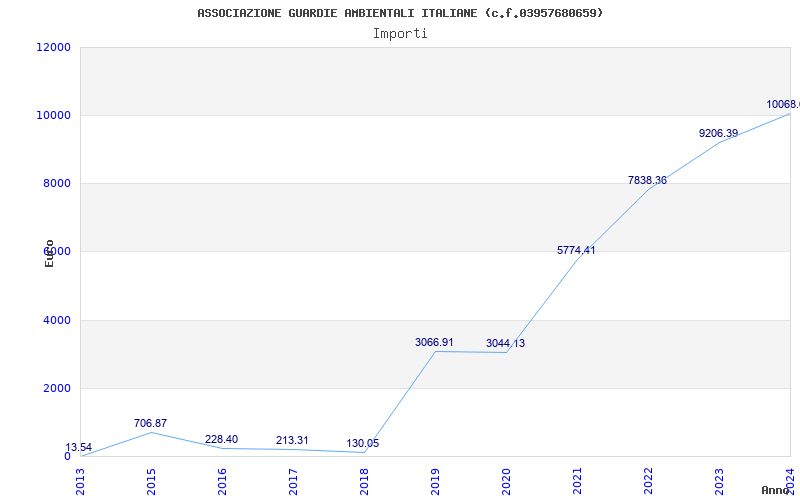Select the 3066.91 data label
The height and width of the screenshot is (500, 800).
pos(434,342)
